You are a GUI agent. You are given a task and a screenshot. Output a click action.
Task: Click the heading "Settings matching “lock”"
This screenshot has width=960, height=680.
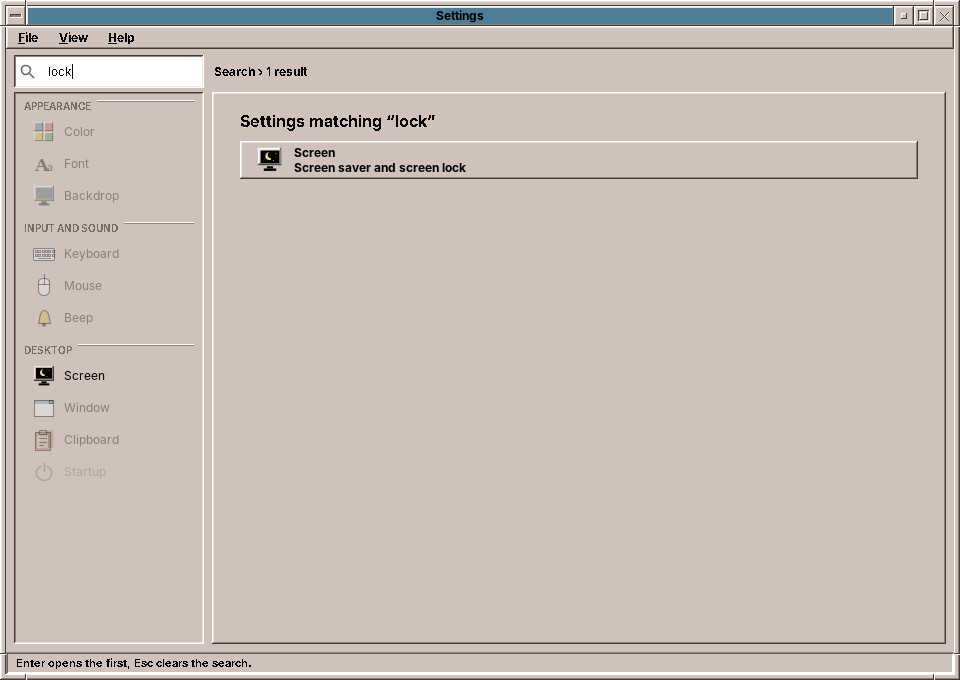coord(337,121)
